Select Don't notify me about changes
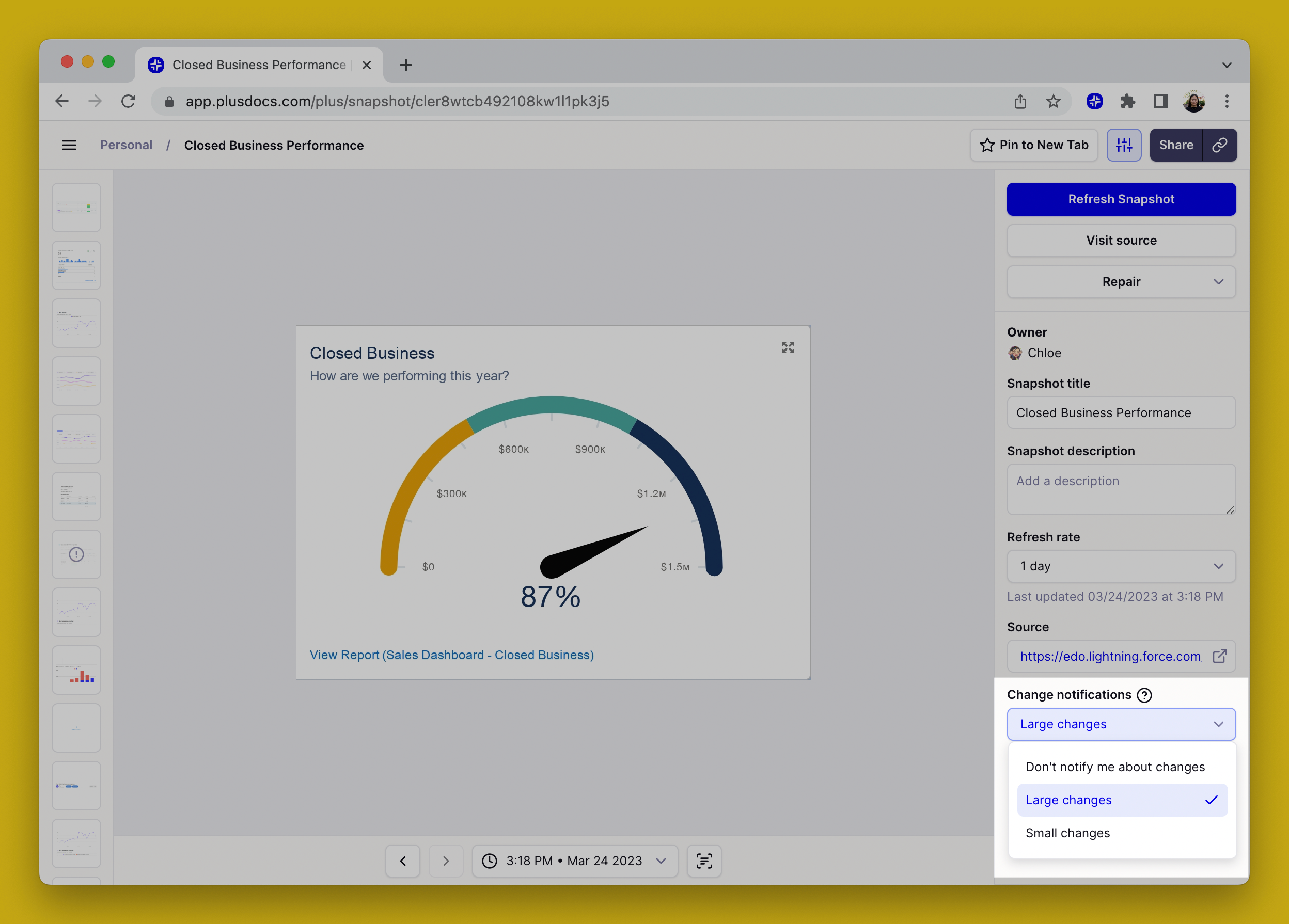 1122,767
